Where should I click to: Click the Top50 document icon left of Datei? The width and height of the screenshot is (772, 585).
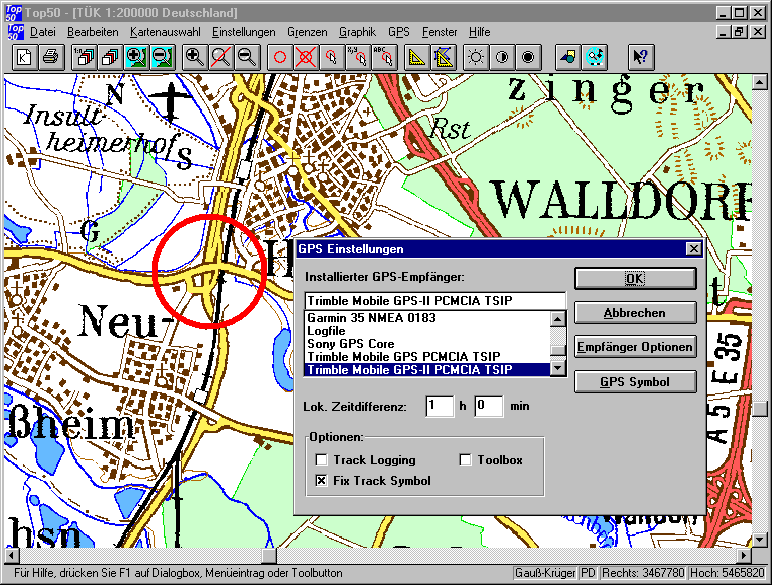(15, 32)
